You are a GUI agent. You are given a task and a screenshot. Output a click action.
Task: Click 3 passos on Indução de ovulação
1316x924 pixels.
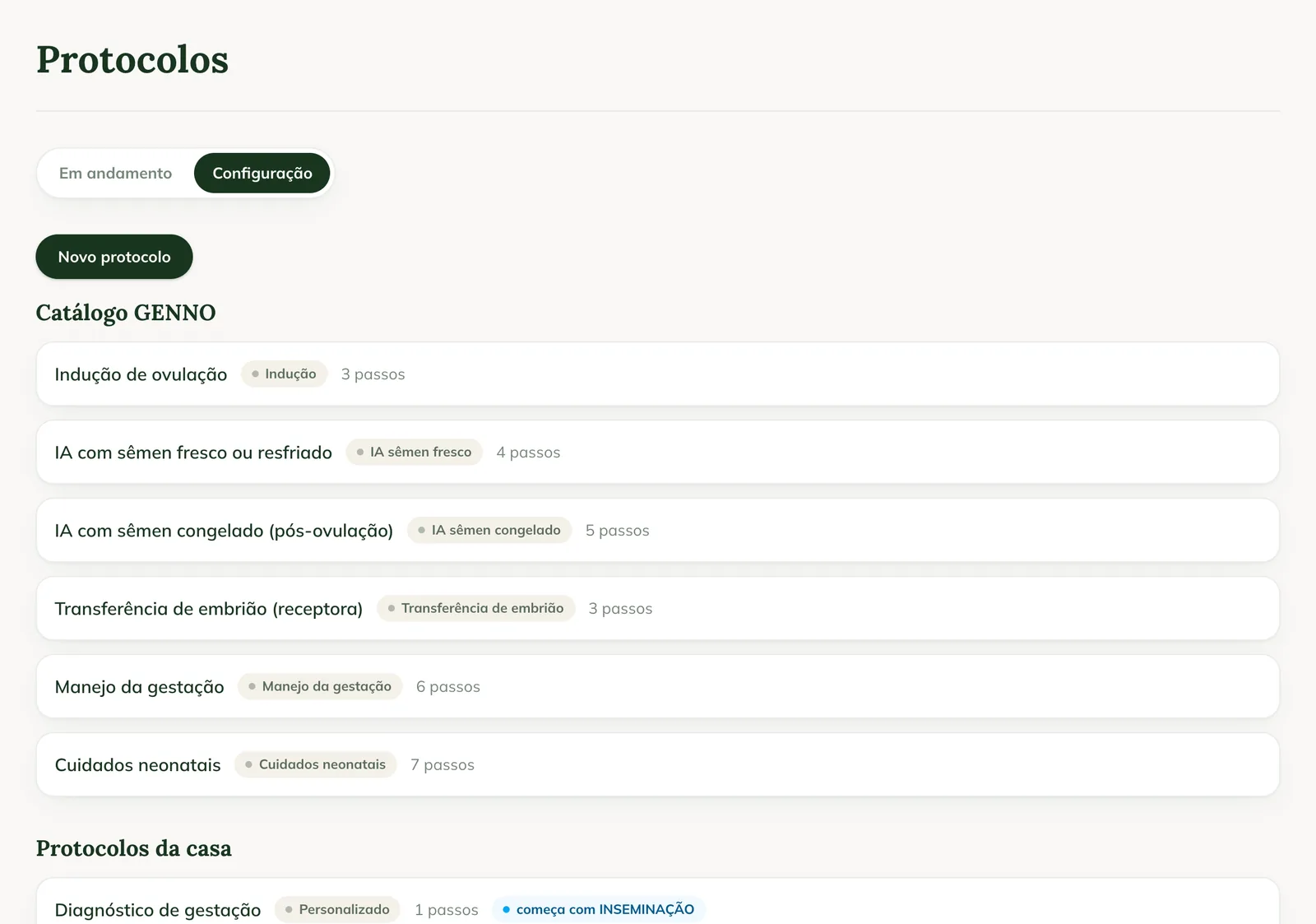373,374
